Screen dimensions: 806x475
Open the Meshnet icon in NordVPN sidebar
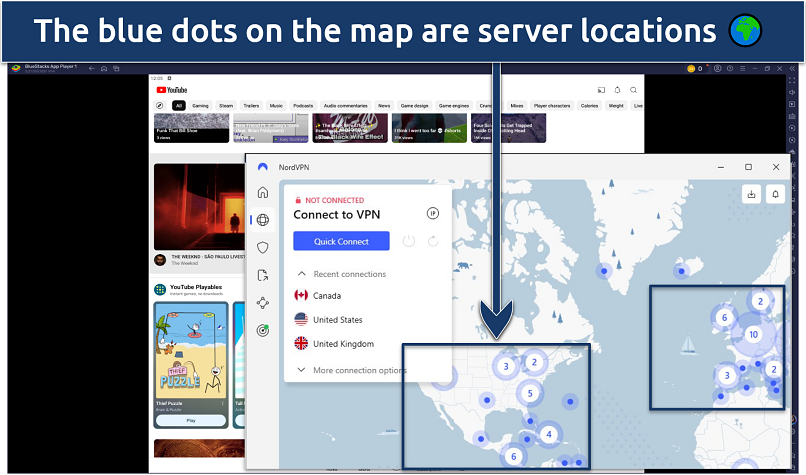click(x=263, y=303)
